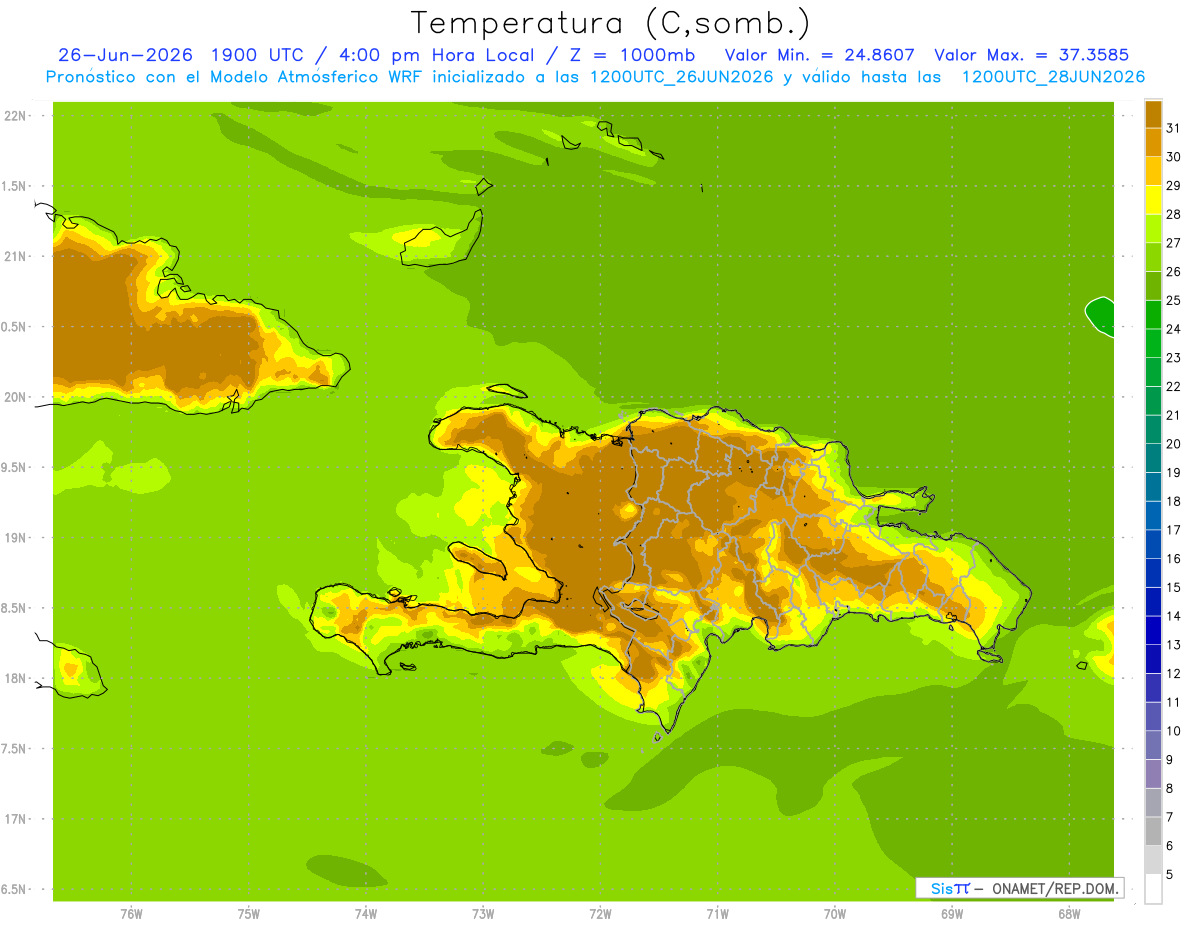The image size is (1200, 927).
Task: Click the olive green swatch between 25 and 26
Action: 1153,286
